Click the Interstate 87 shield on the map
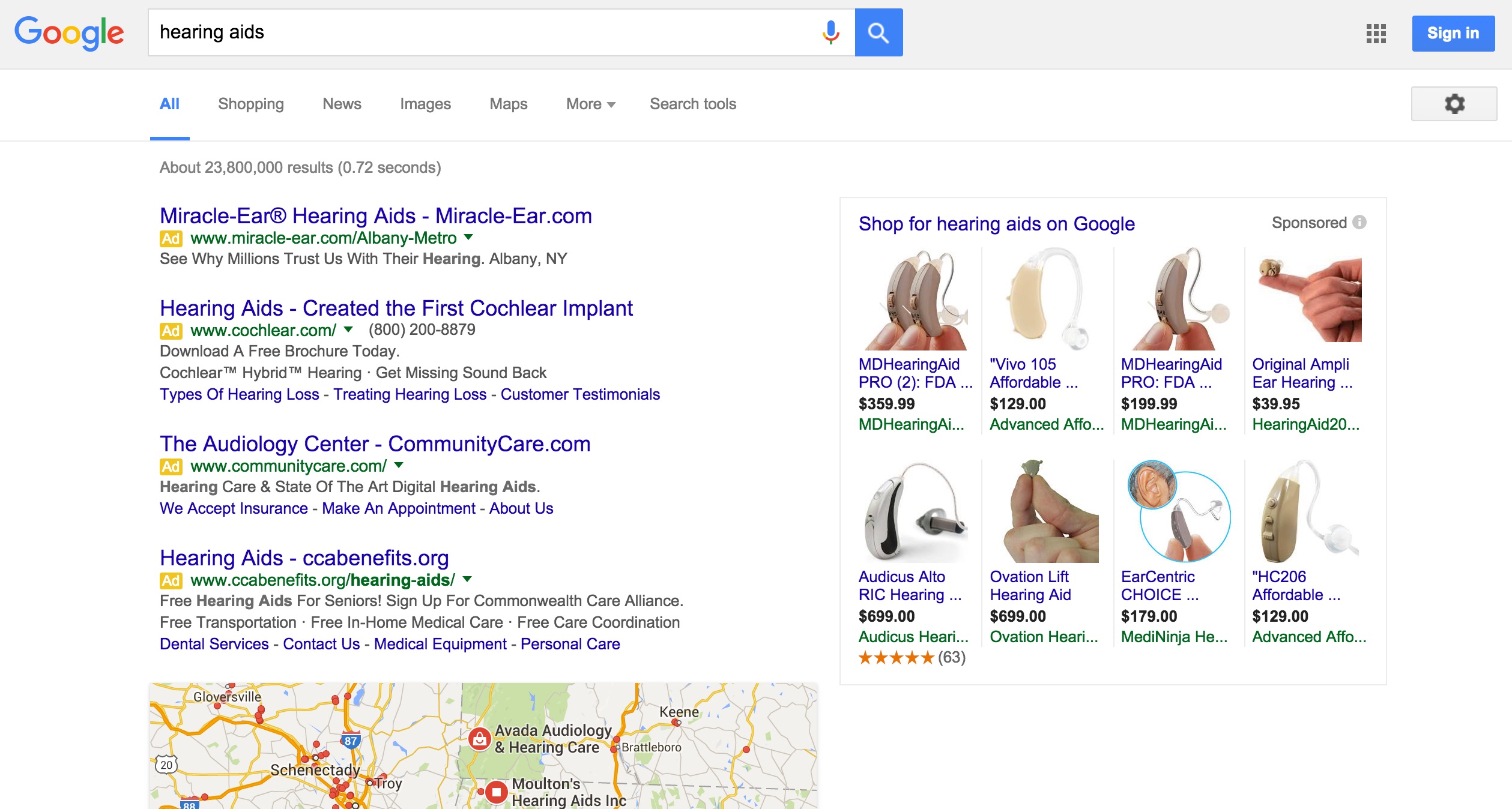 (351, 740)
